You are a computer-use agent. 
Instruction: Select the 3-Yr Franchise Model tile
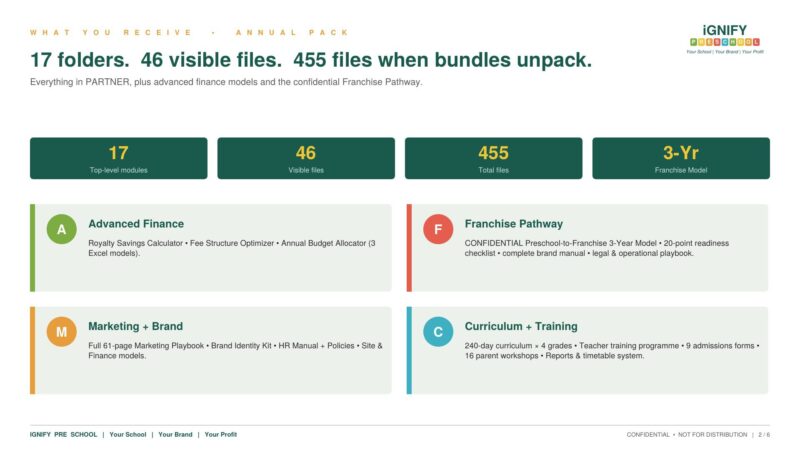681,158
